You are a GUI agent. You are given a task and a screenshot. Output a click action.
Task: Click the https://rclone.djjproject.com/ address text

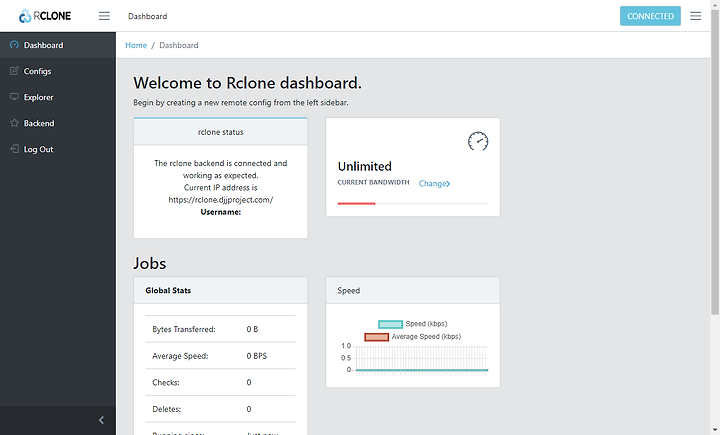(x=220, y=200)
